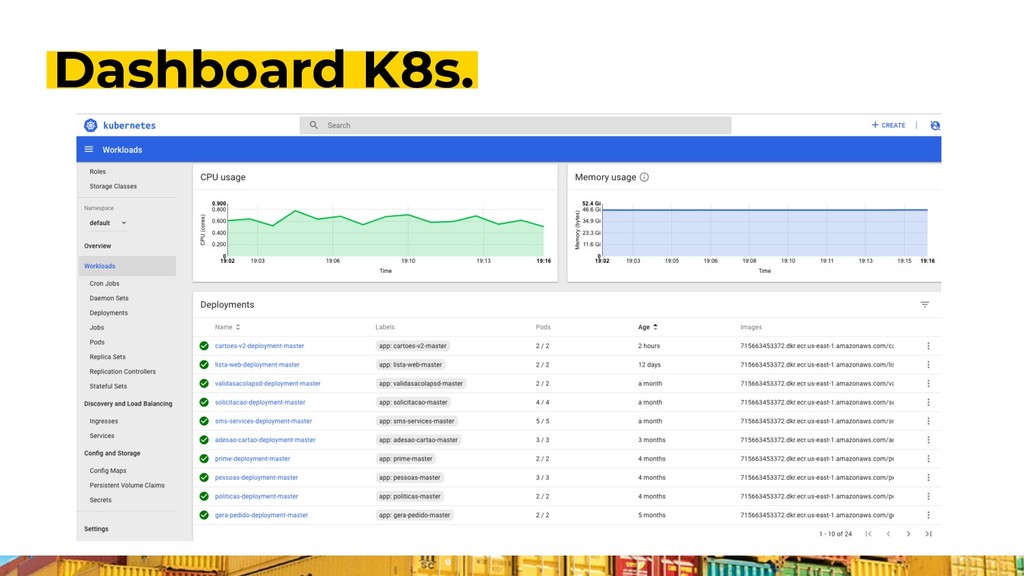Sort deployments by Name column
The height and width of the screenshot is (576, 1024).
(x=227, y=327)
